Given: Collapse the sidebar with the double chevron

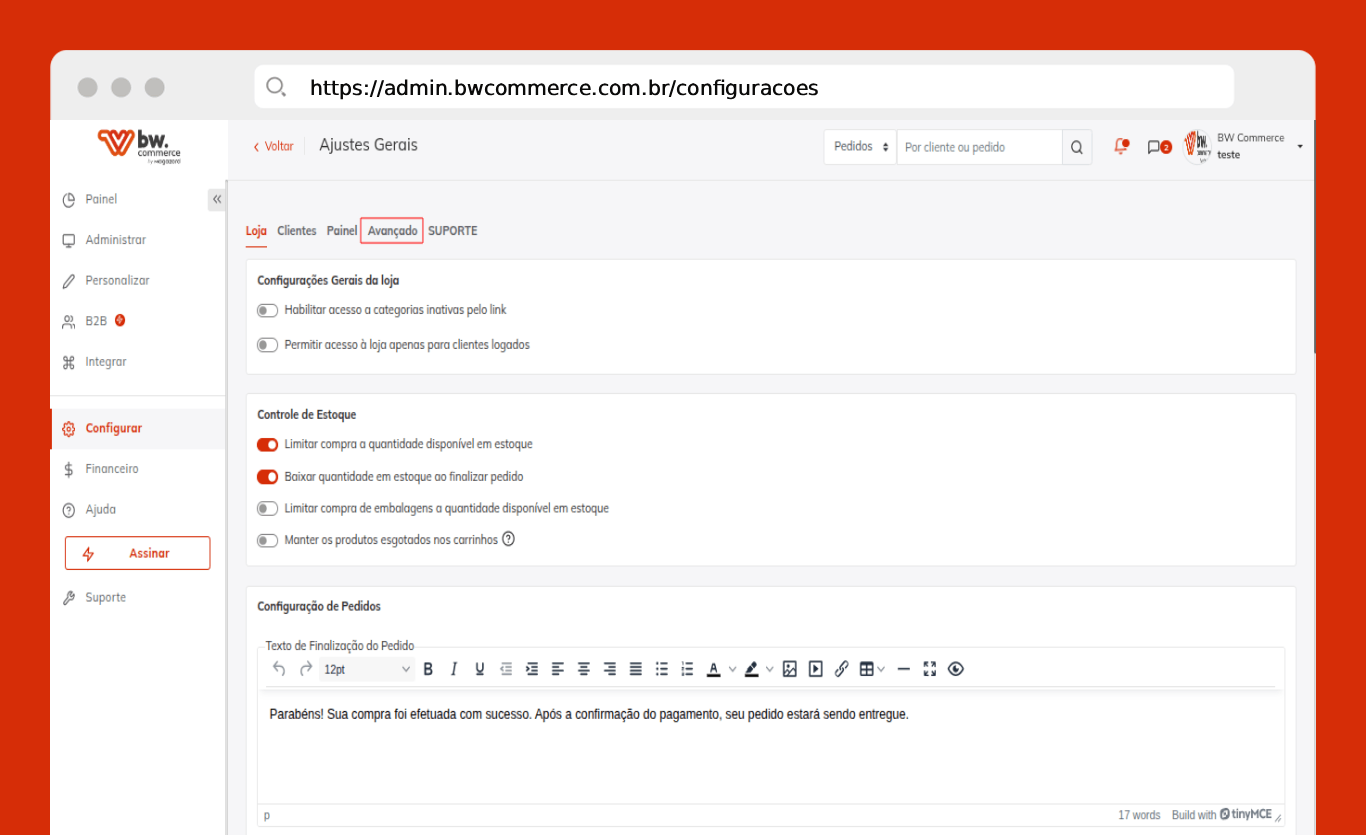Looking at the screenshot, I should (217, 199).
